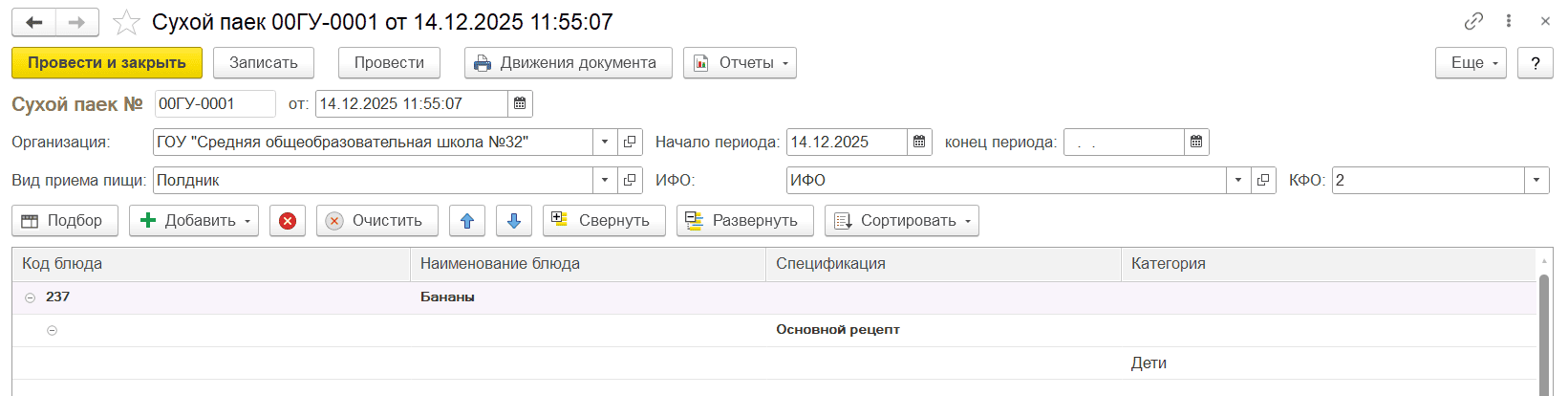The height and width of the screenshot is (396, 1568).
Task: Add document to favorites with star icon
Action: pos(126,22)
